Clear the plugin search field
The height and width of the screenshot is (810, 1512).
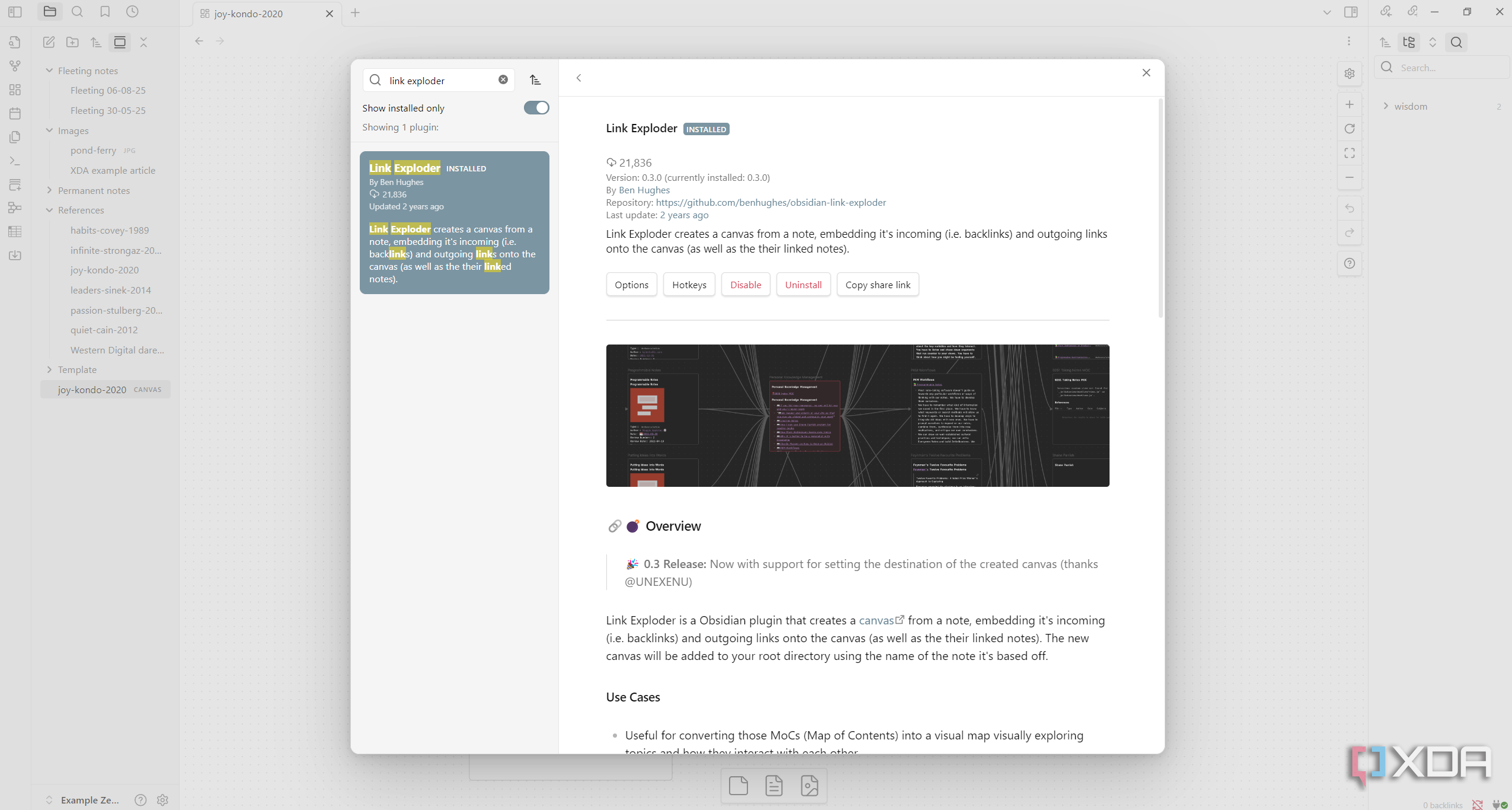pos(503,79)
